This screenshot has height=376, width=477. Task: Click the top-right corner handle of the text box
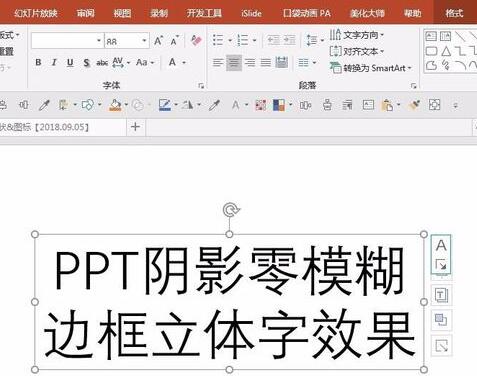(x=424, y=234)
